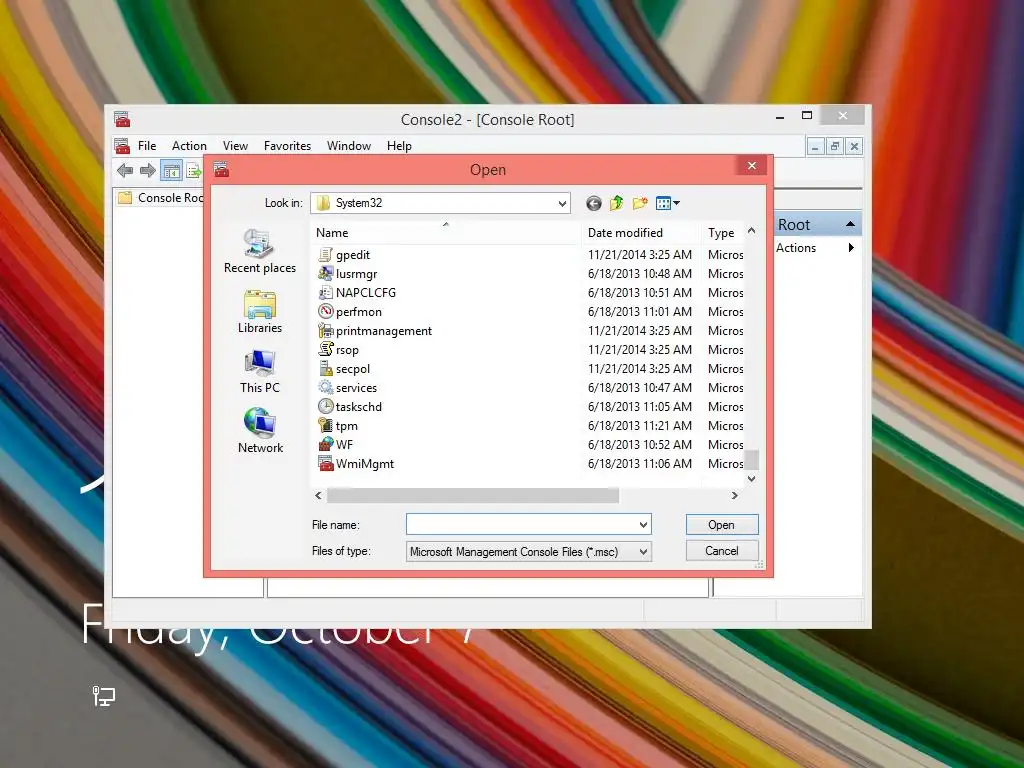Click the Cancel button
This screenshot has height=768, width=1024.
tap(722, 551)
